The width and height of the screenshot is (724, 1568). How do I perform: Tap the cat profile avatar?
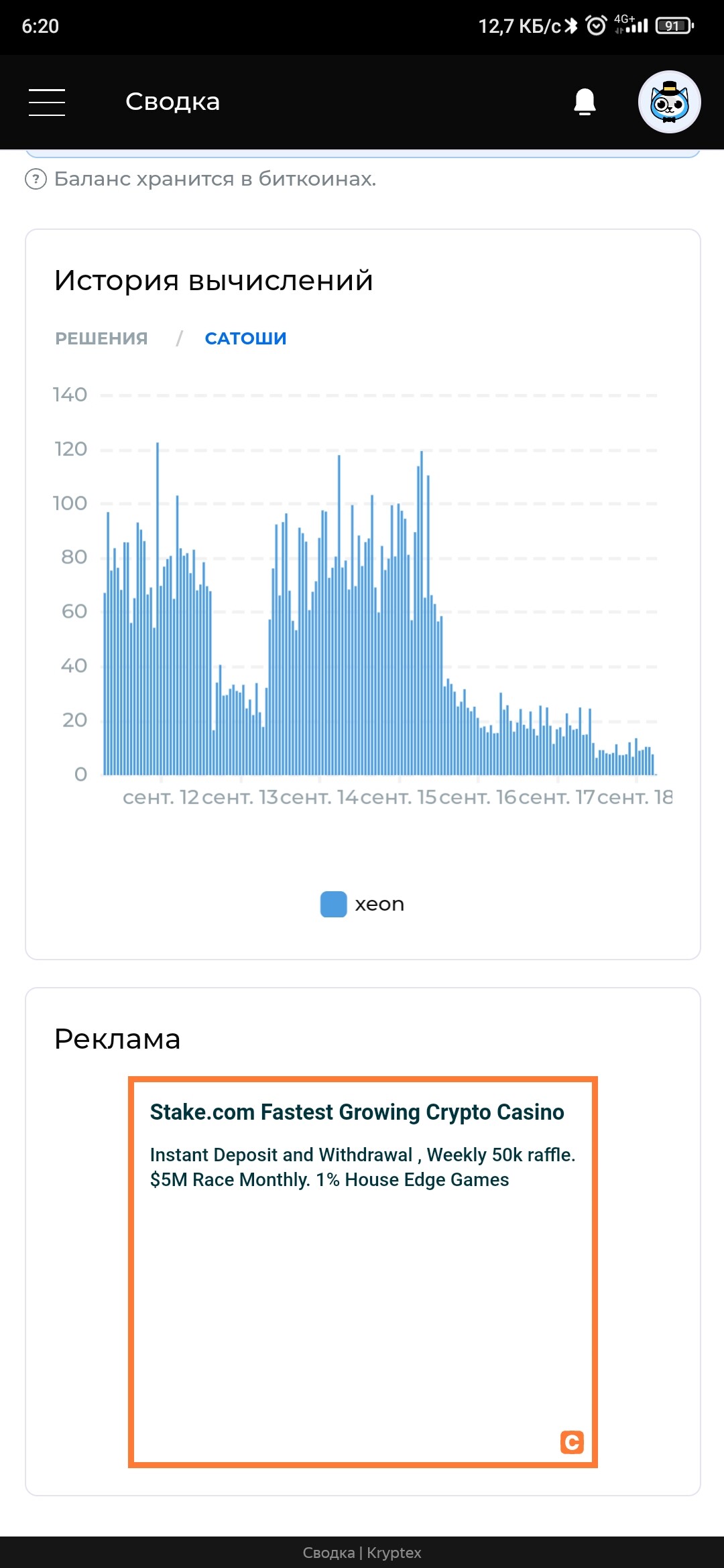[x=669, y=102]
